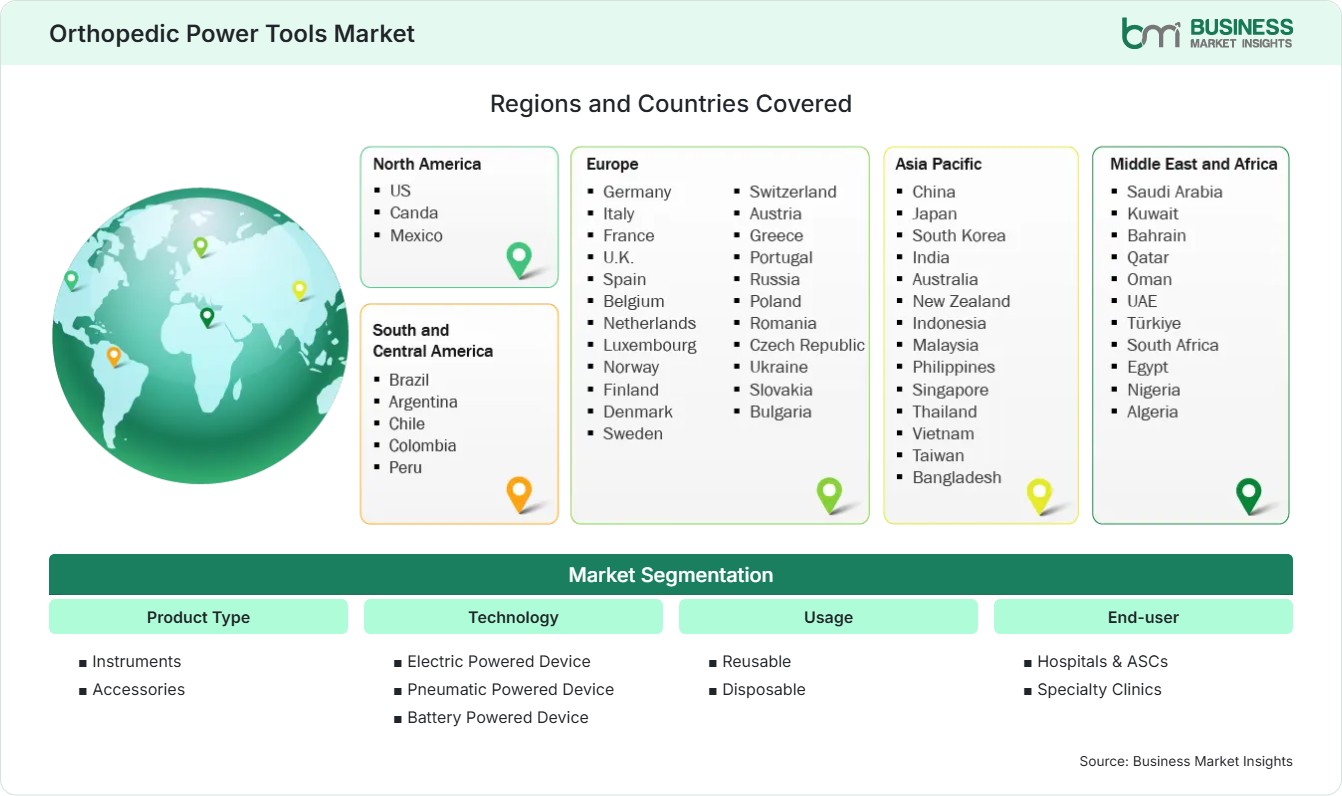Click Argentina in the country list

pyautogui.click(x=423, y=402)
